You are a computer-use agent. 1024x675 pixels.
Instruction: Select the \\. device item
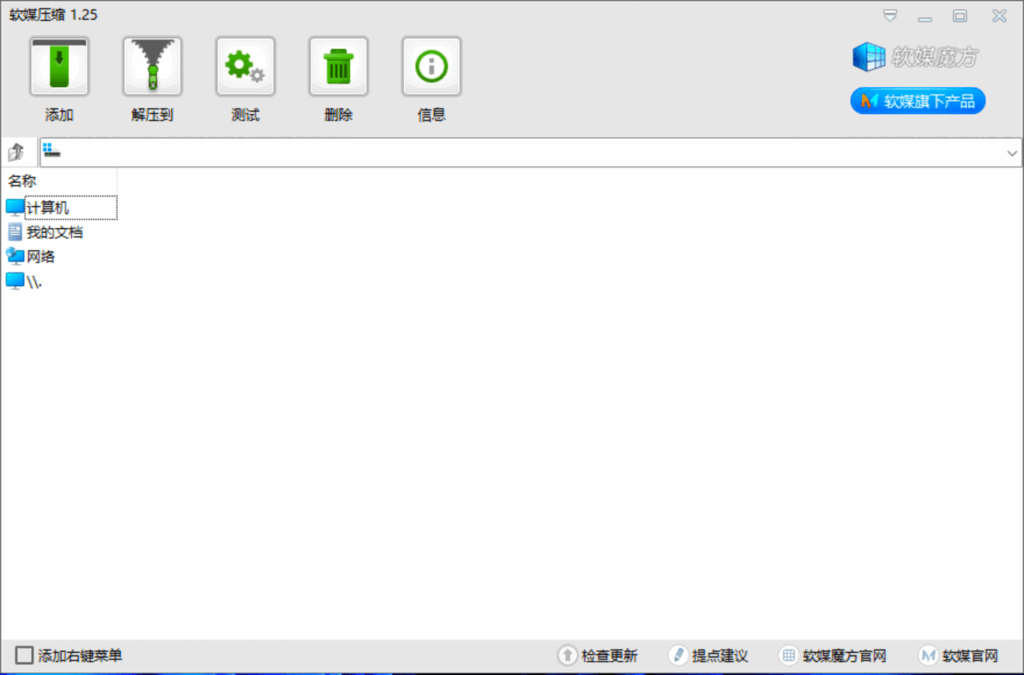tap(24, 281)
